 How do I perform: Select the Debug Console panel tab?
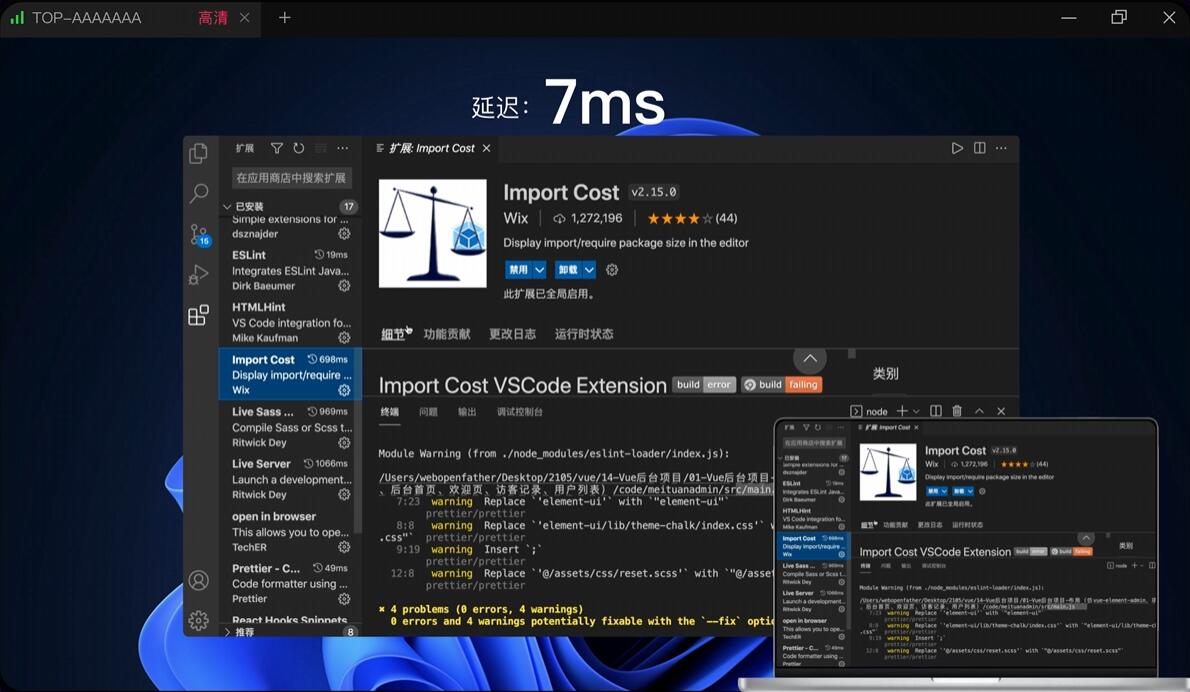tap(520, 411)
